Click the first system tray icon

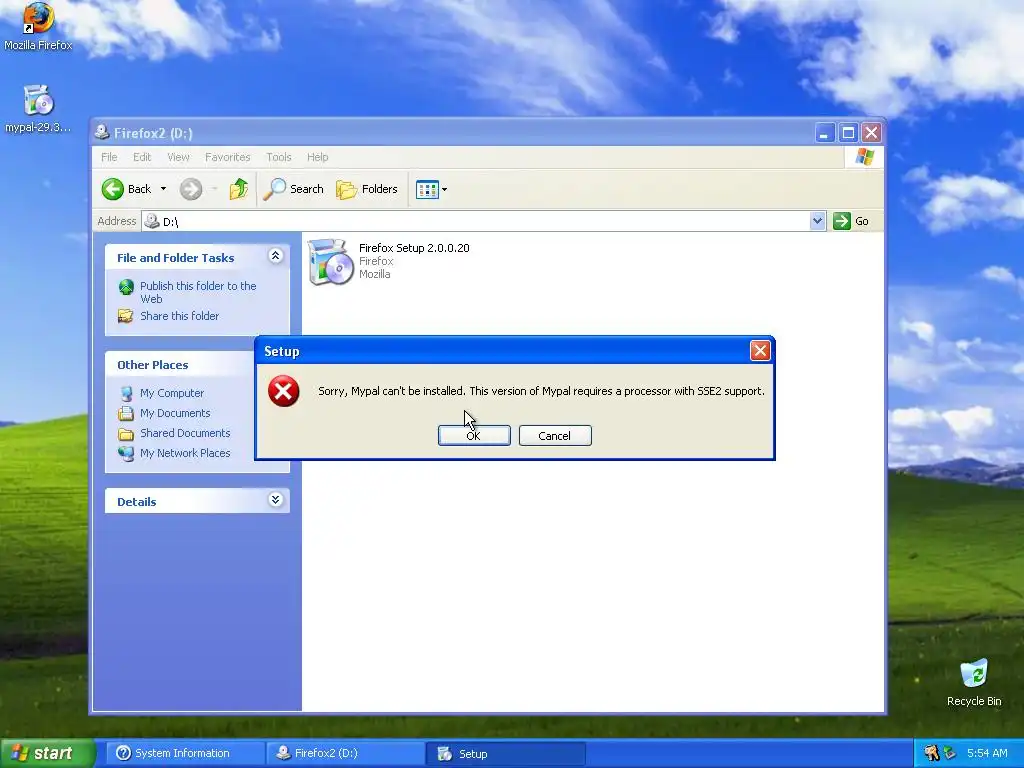pos(931,753)
